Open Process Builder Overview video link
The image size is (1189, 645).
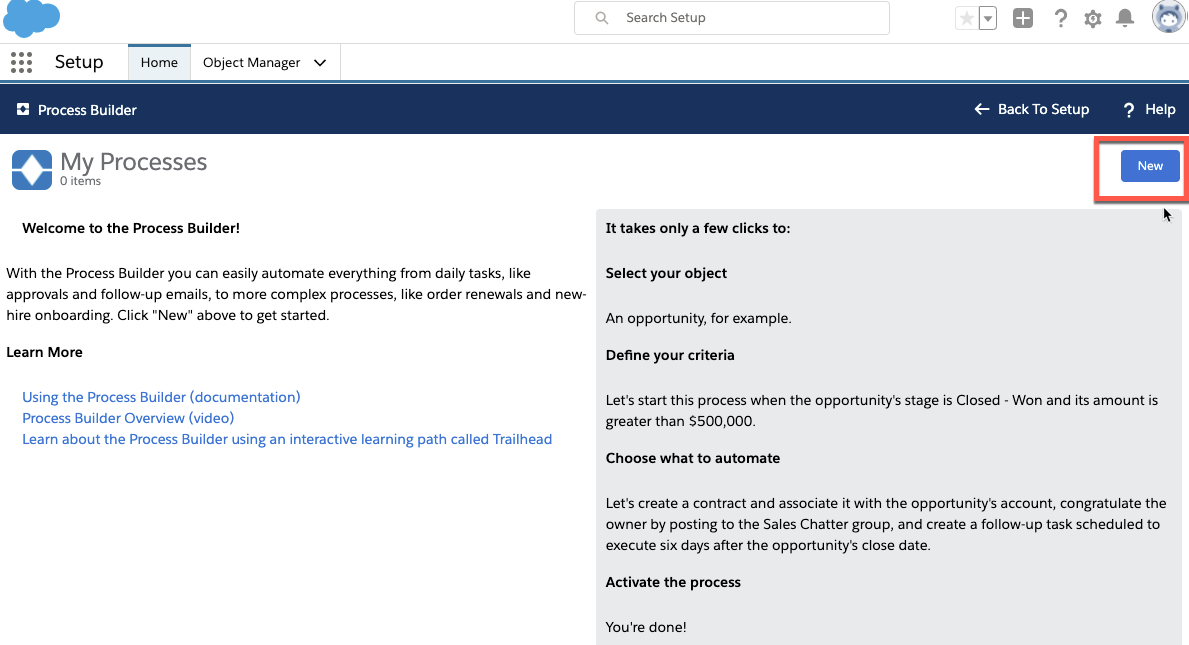click(128, 418)
